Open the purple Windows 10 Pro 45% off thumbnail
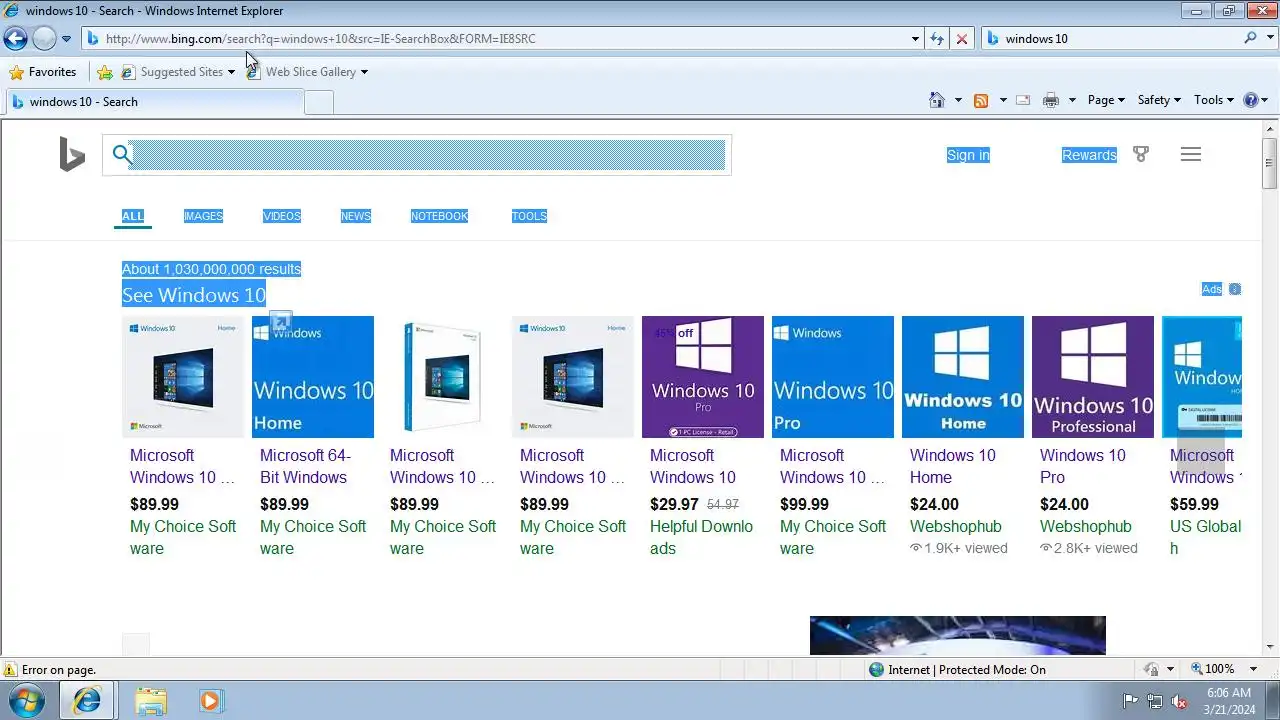 coord(703,377)
